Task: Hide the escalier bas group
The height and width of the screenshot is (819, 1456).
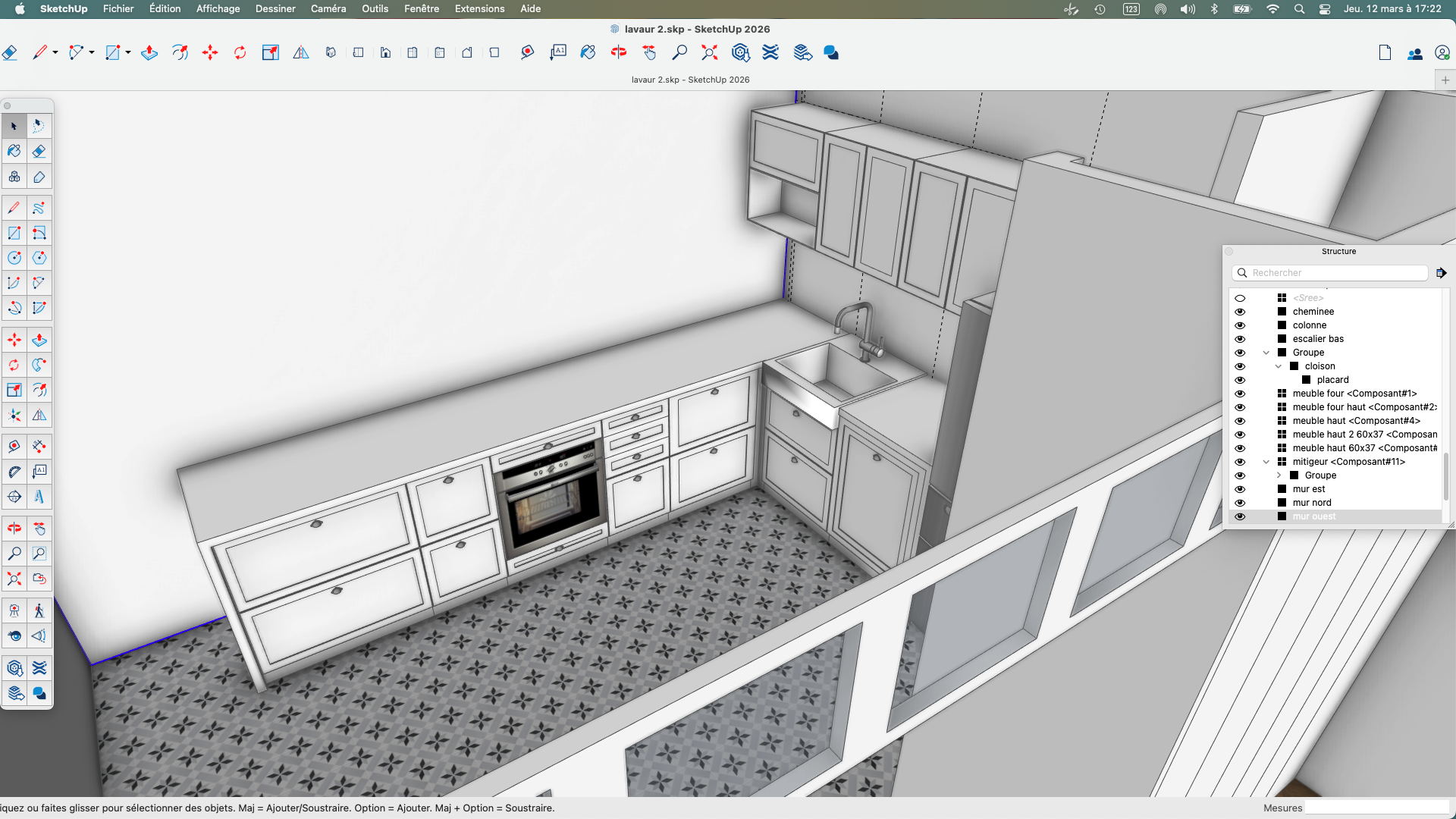Action: tap(1241, 338)
